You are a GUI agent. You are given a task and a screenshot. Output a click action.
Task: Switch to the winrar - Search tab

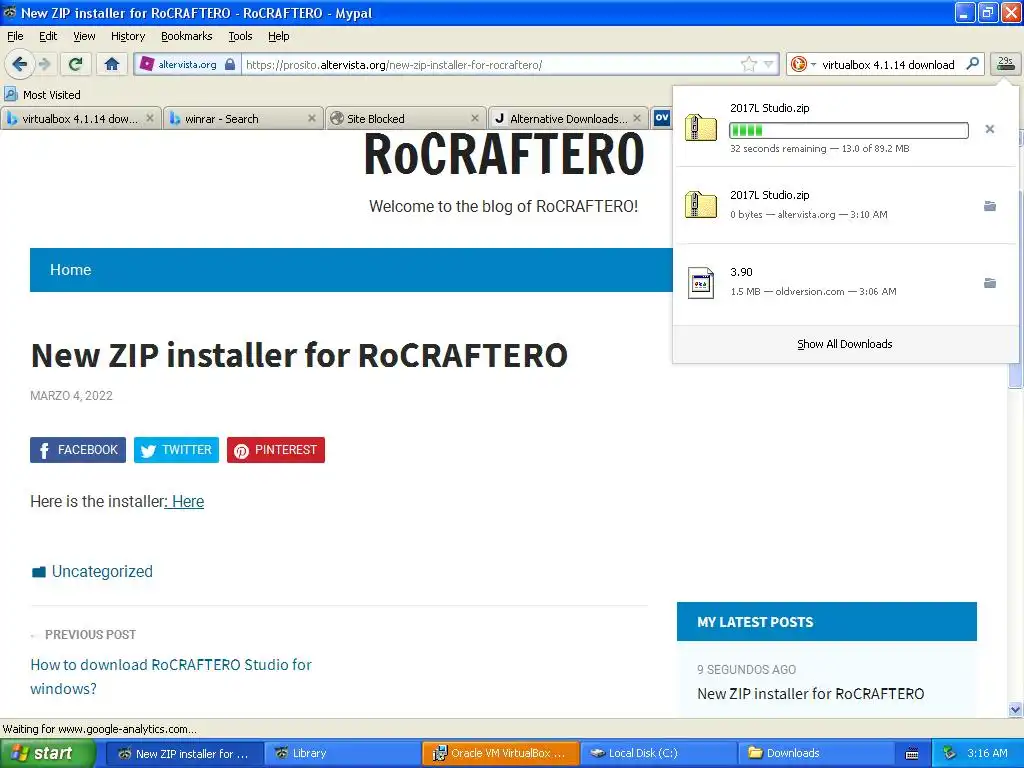pos(243,119)
